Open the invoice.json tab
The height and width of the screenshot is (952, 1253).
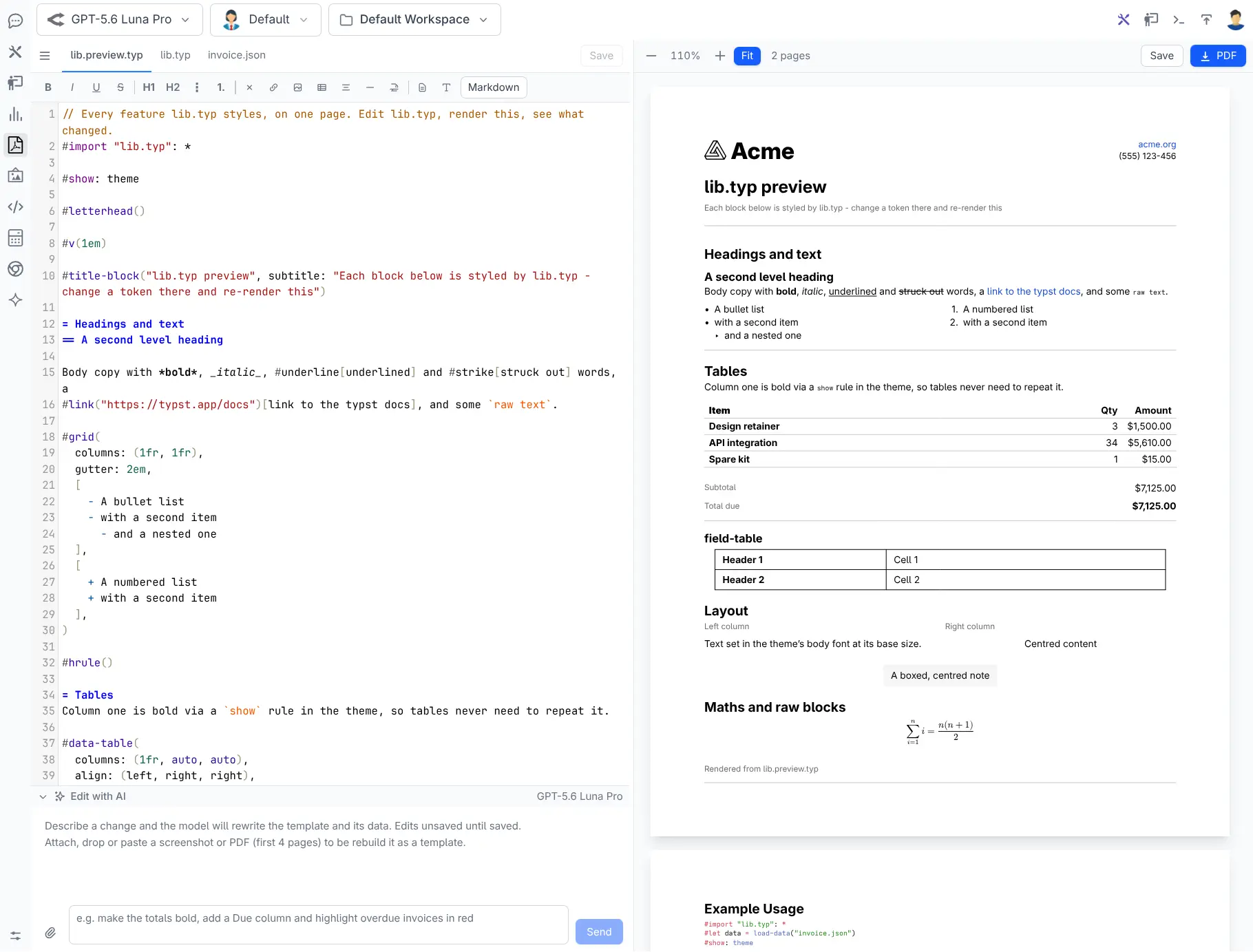point(237,55)
